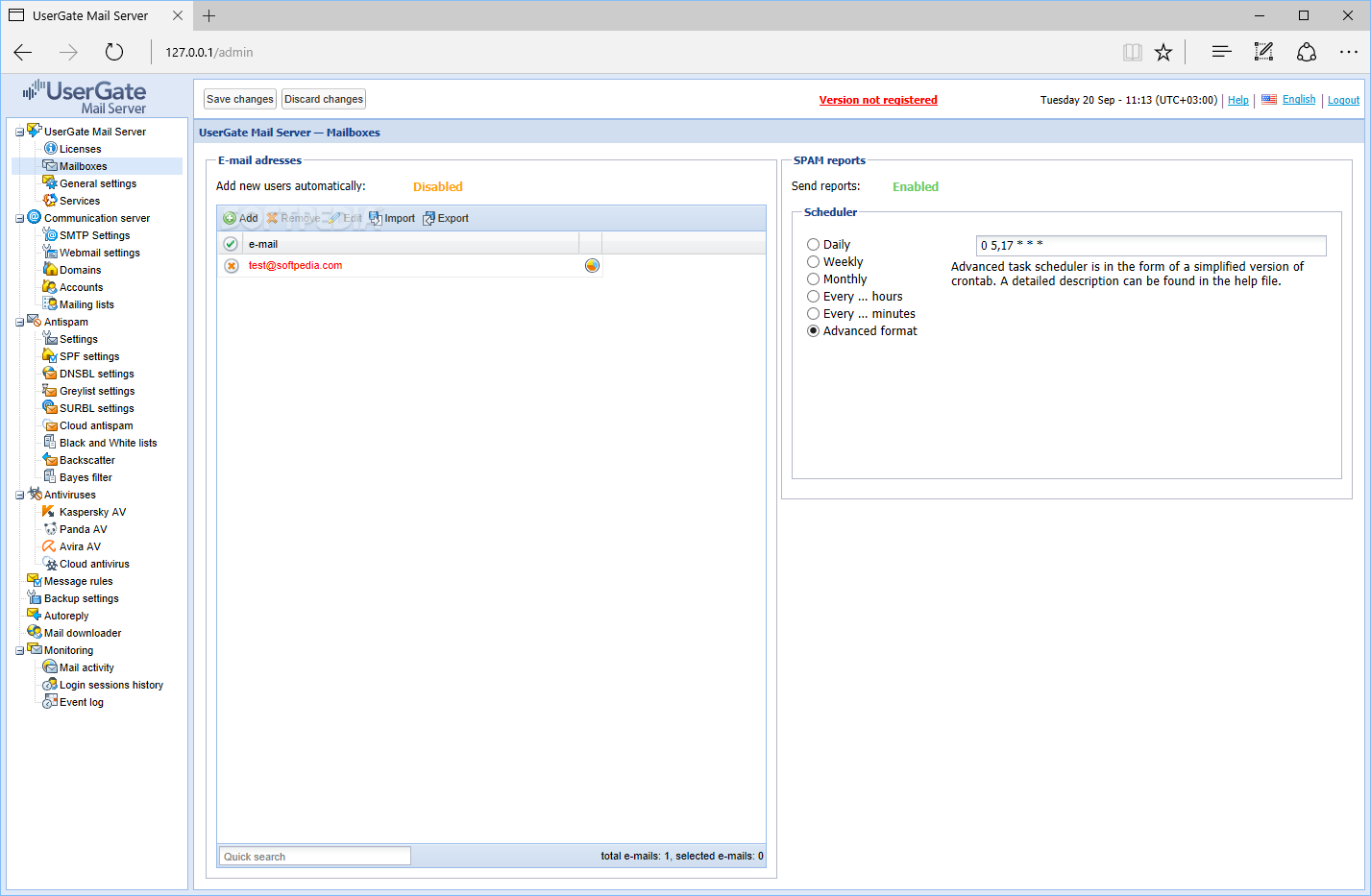Click Export in the e-mail toolbar
Screen dimensions: 1371x896
click(x=446, y=218)
